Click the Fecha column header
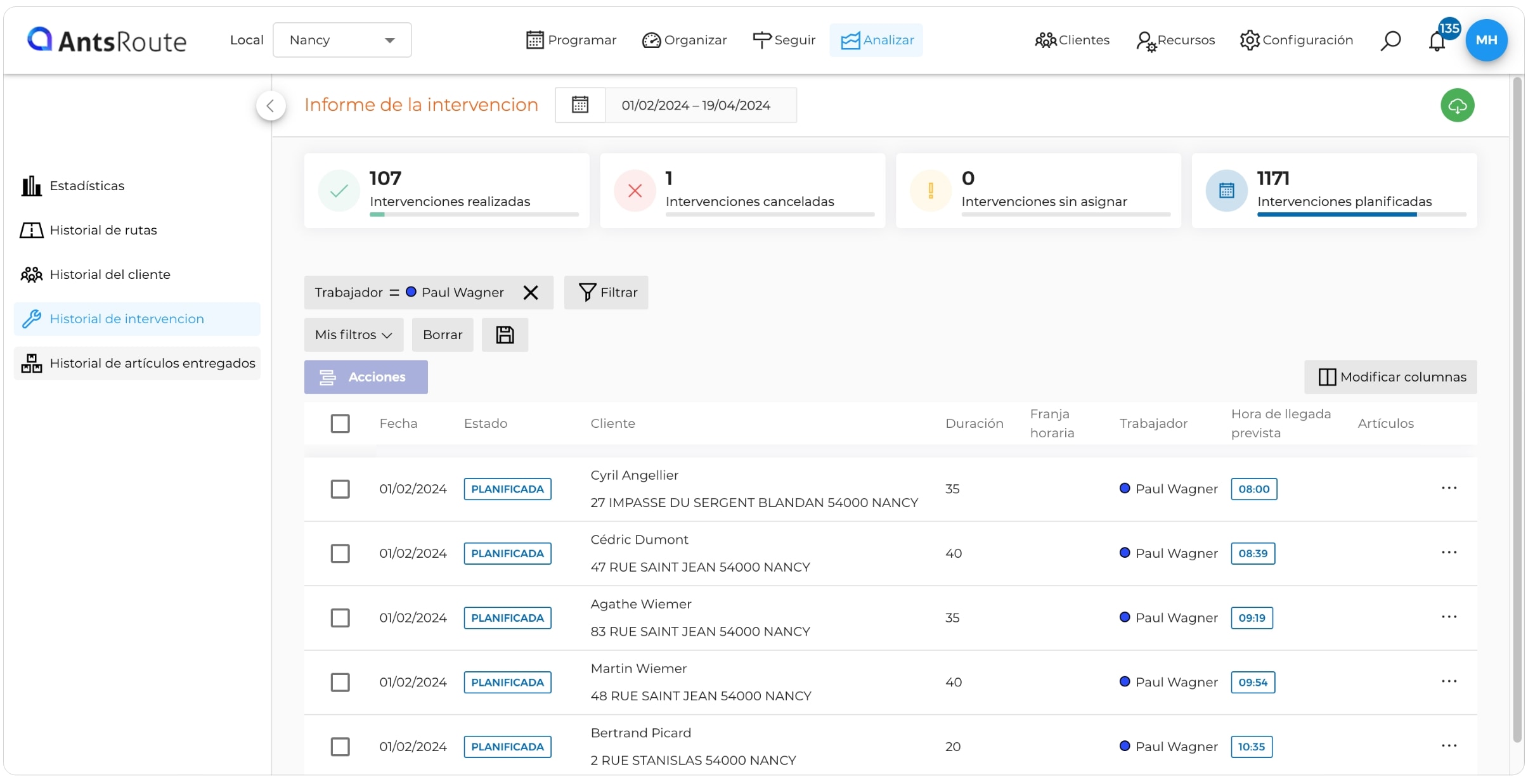This screenshot has width=1528, height=784. [x=398, y=423]
